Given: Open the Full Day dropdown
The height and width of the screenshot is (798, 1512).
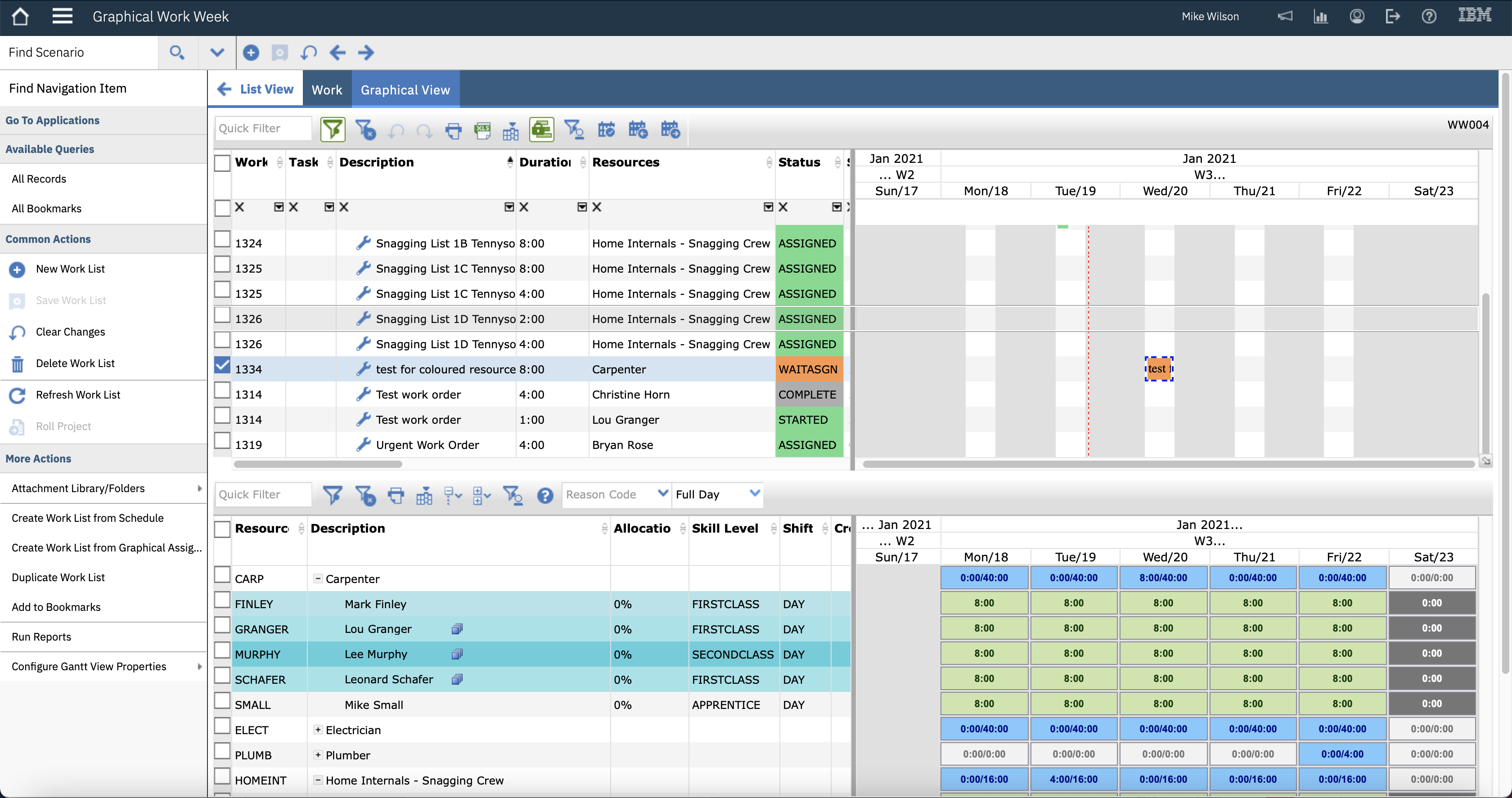Looking at the screenshot, I should pyautogui.click(x=754, y=493).
